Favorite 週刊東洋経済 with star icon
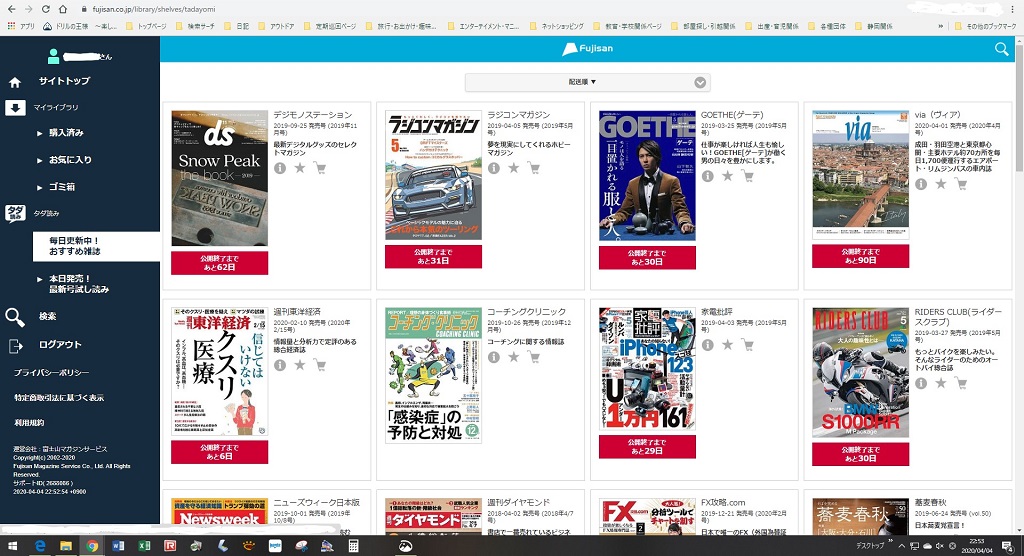 pos(300,365)
